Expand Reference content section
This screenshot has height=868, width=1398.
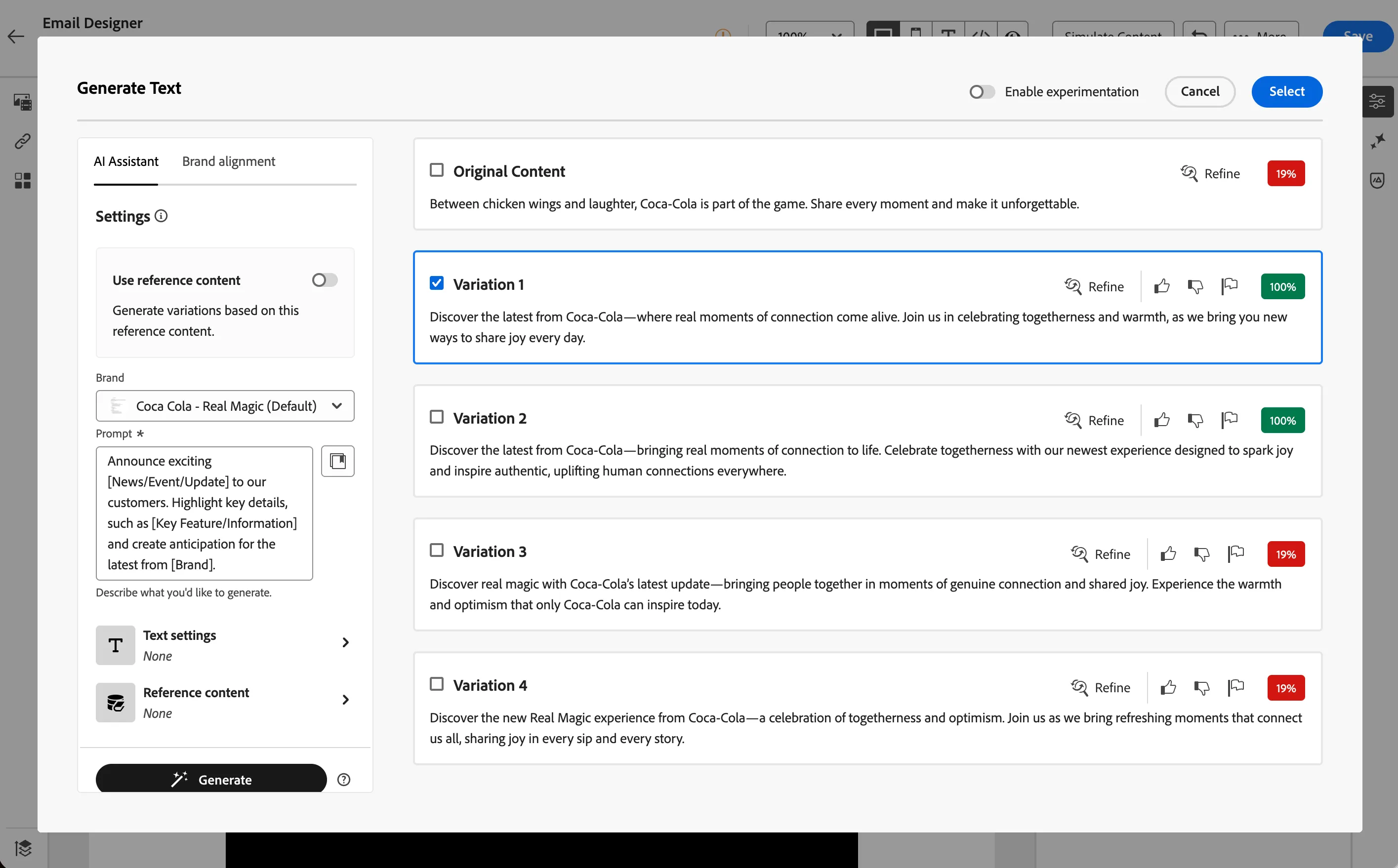point(225,702)
